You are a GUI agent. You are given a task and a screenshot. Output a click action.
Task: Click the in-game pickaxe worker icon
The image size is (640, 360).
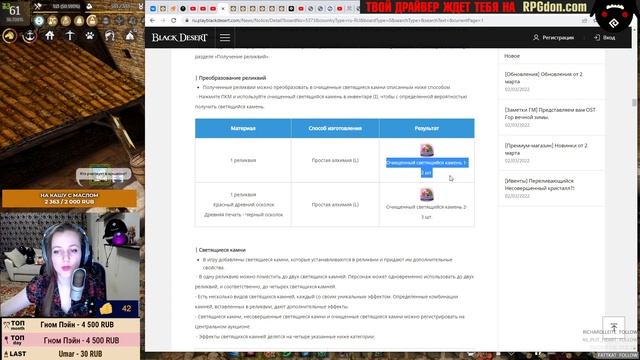70,36
